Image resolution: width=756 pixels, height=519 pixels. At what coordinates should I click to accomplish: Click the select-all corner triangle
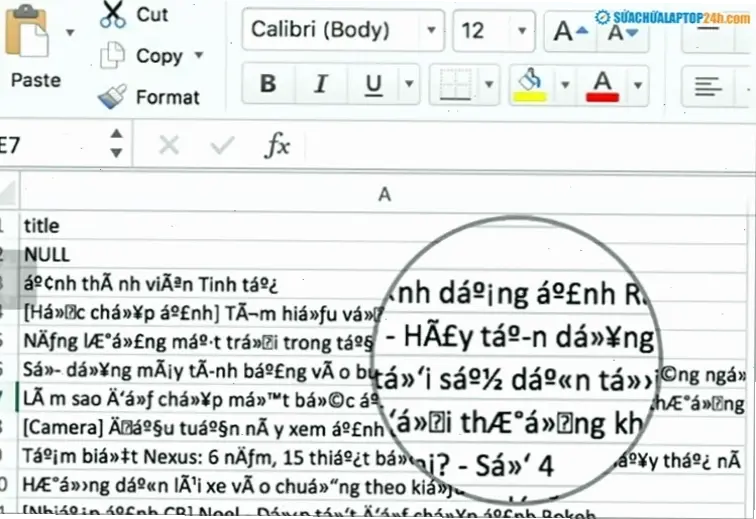click(10, 193)
